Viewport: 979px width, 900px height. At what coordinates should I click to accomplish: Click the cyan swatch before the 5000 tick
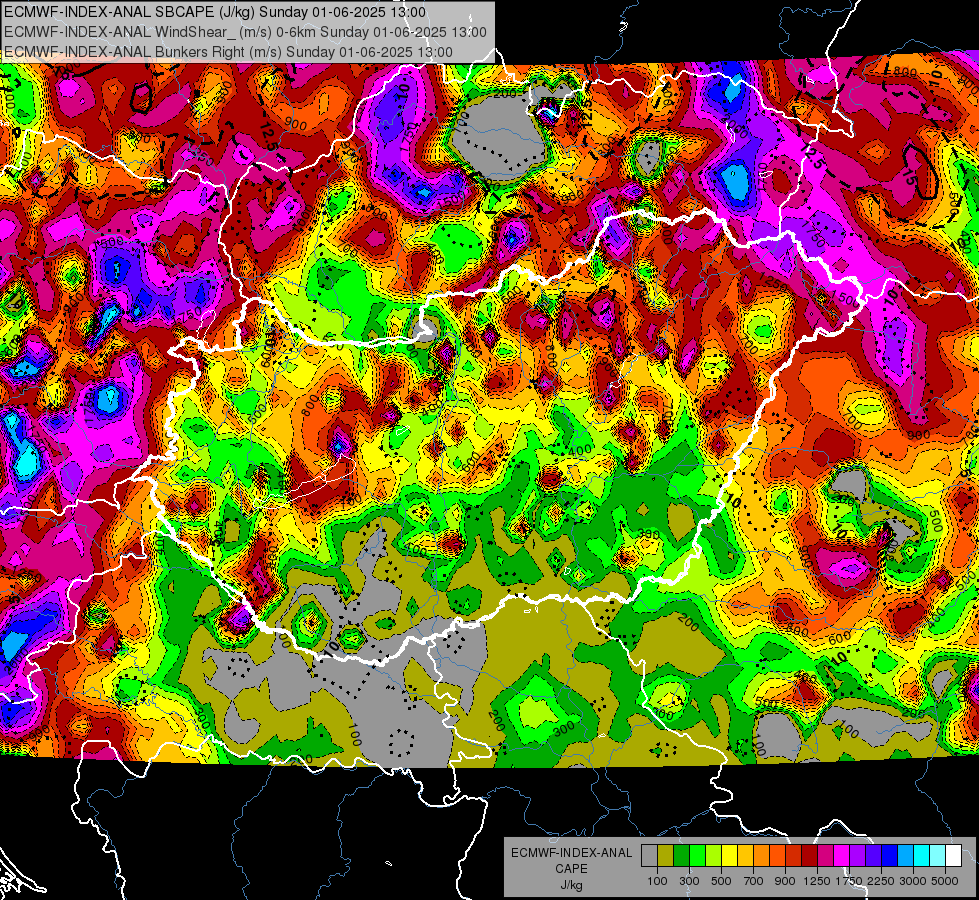[922, 856]
